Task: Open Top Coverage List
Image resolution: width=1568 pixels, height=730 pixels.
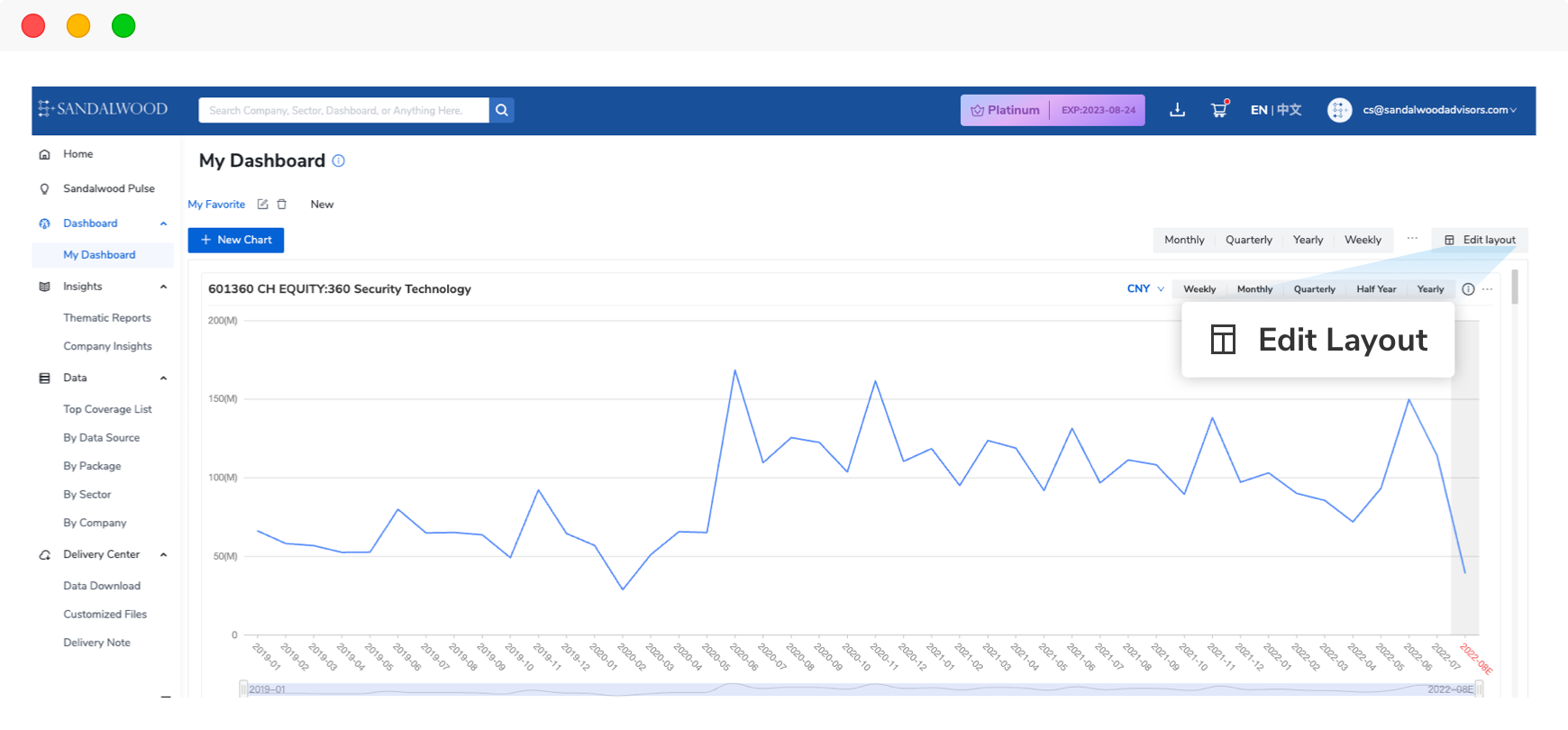Action: pyautogui.click(x=107, y=409)
